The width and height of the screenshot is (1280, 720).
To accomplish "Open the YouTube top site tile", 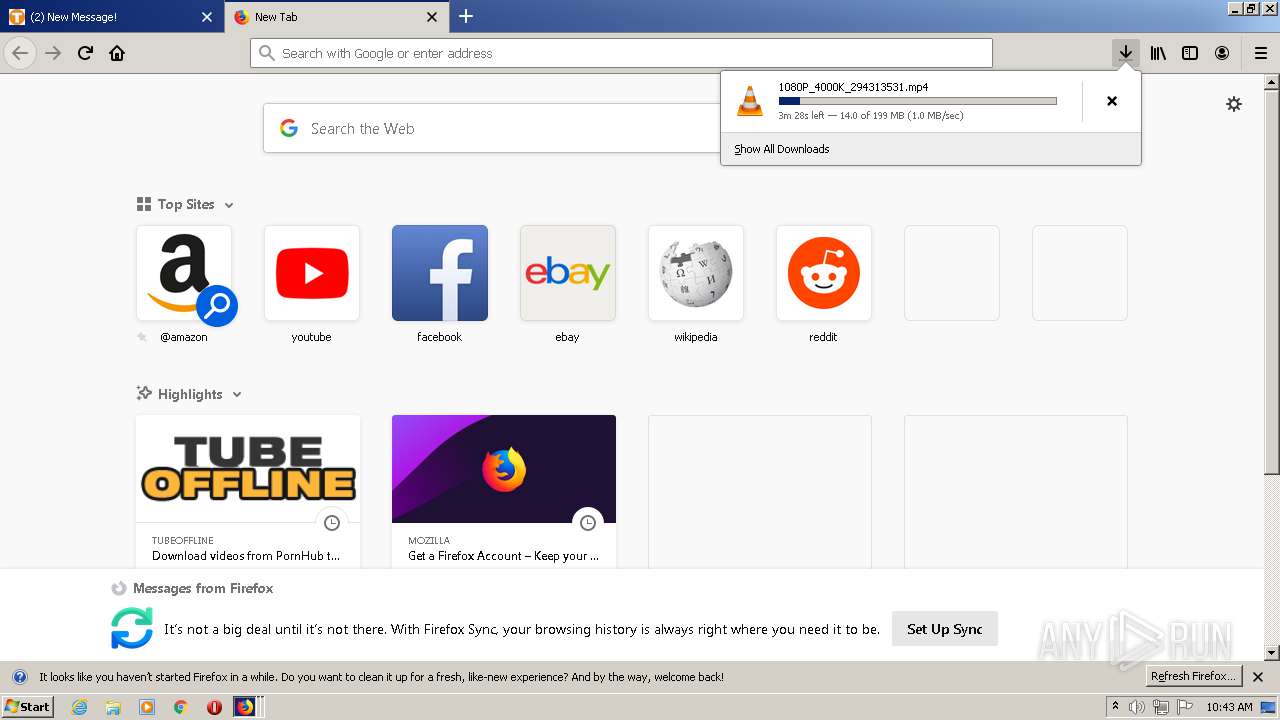I will (312, 273).
